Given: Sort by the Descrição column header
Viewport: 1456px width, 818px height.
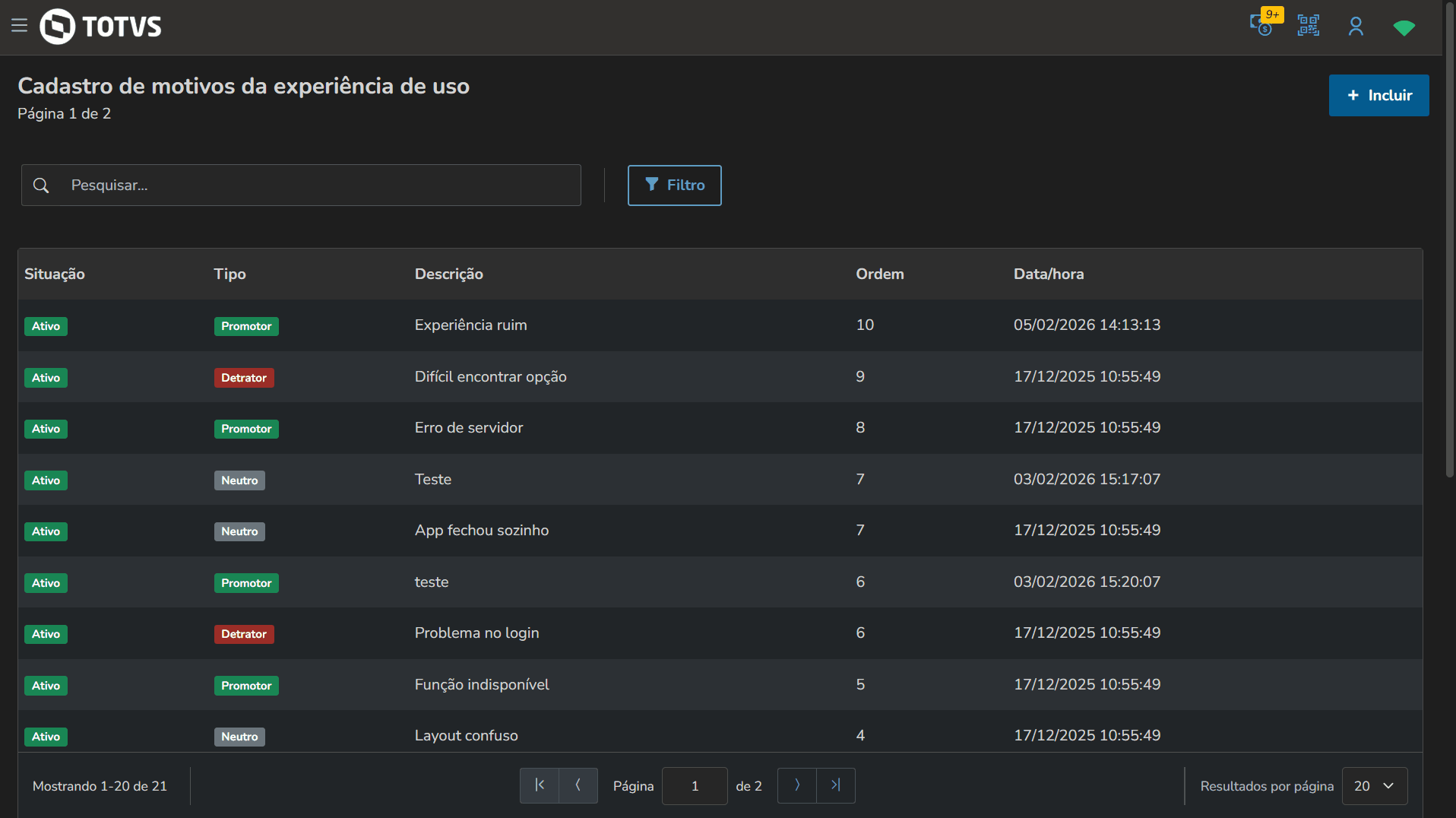Looking at the screenshot, I should tap(448, 274).
